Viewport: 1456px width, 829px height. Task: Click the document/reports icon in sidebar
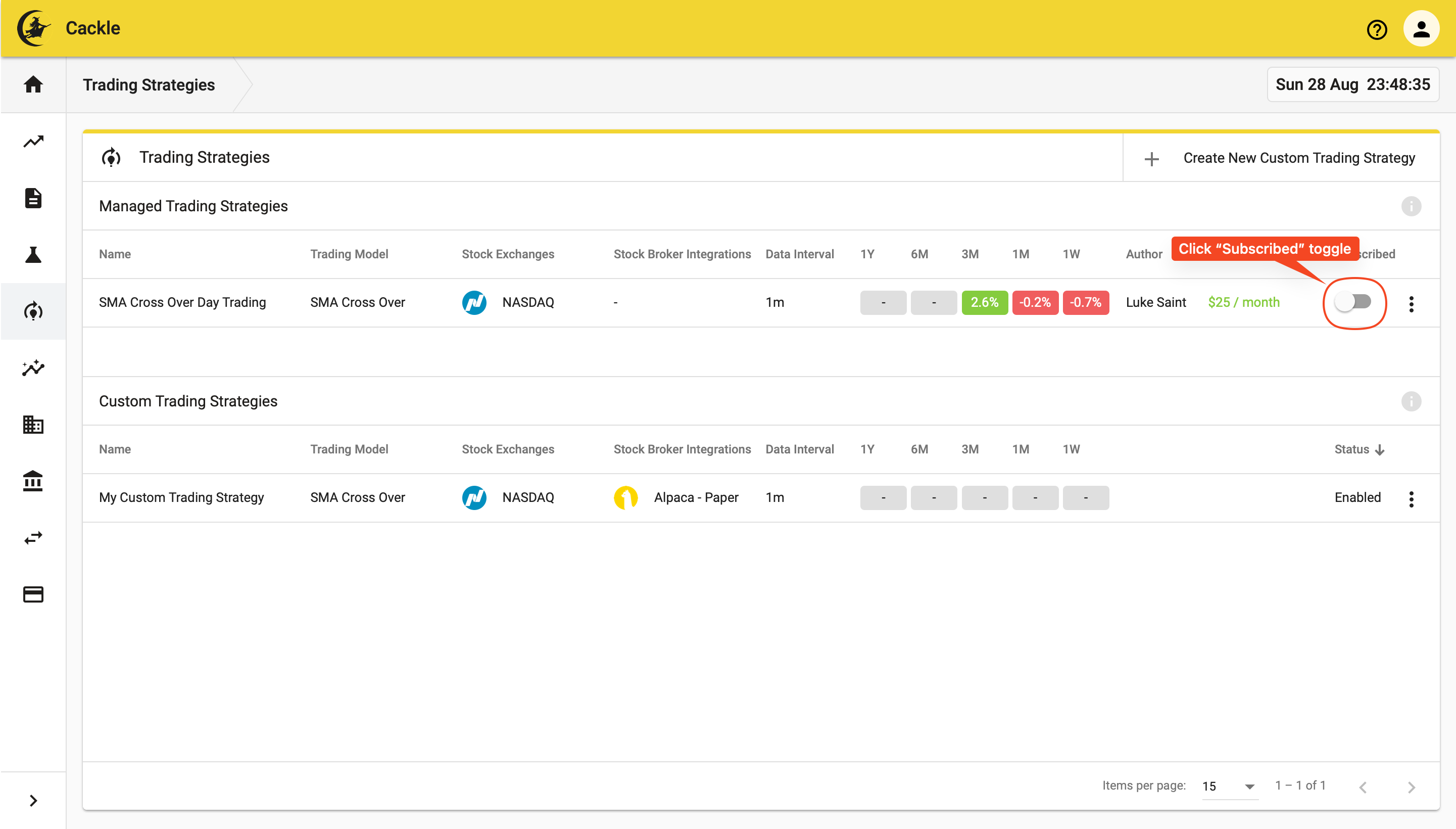[x=32, y=198]
